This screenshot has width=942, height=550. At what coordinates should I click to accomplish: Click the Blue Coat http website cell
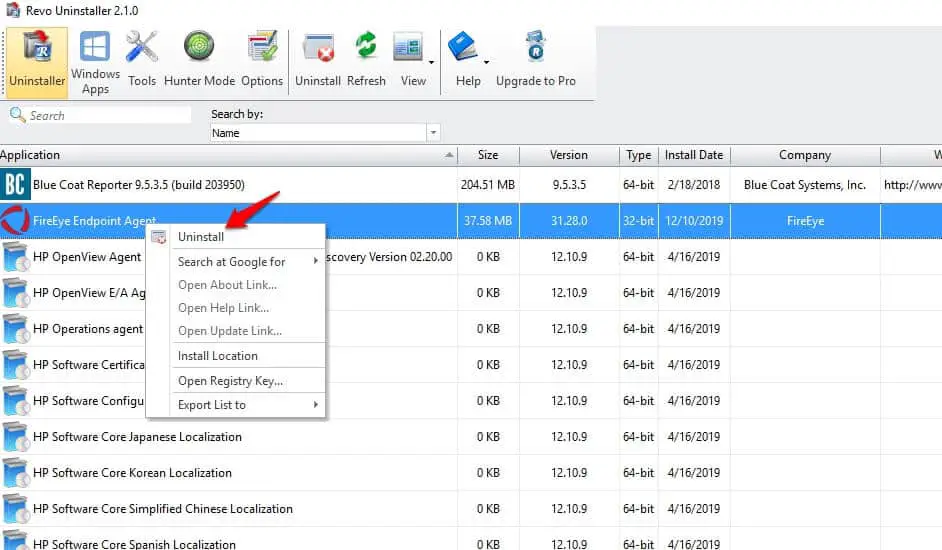[x=913, y=185]
